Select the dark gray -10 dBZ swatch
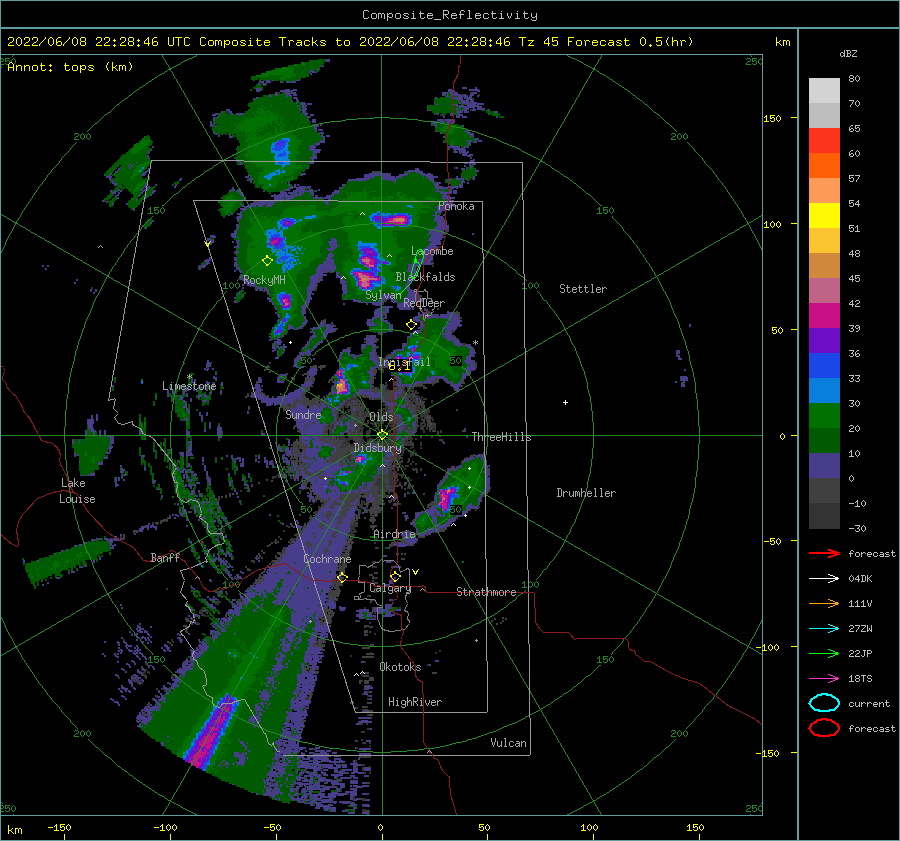The image size is (900, 841). [824, 516]
